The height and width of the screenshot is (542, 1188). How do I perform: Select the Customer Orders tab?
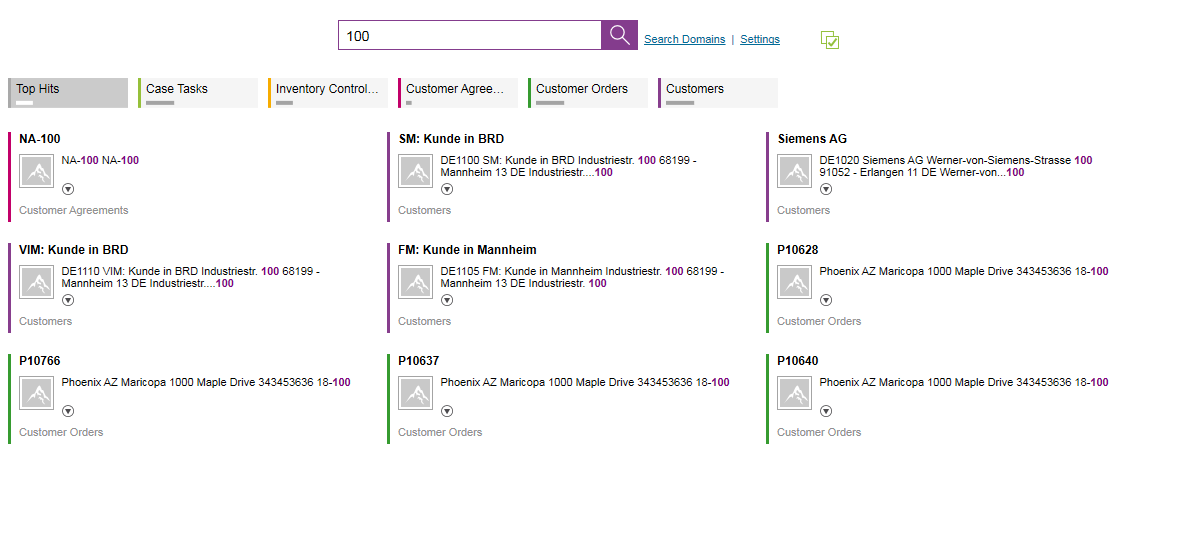588,92
